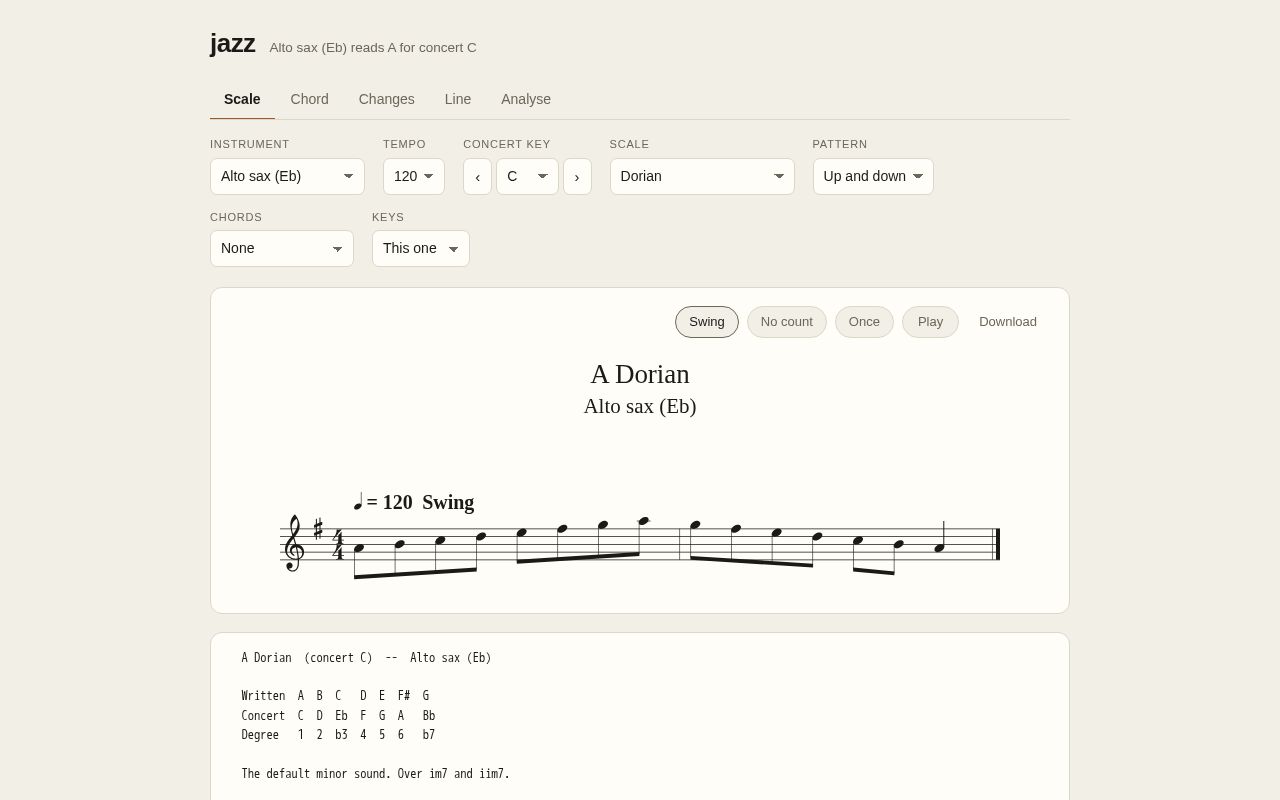Image resolution: width=1280 pixels, height=800 pixels.
Task: Switch to the Scale tab
Action: tap(242, 99)
